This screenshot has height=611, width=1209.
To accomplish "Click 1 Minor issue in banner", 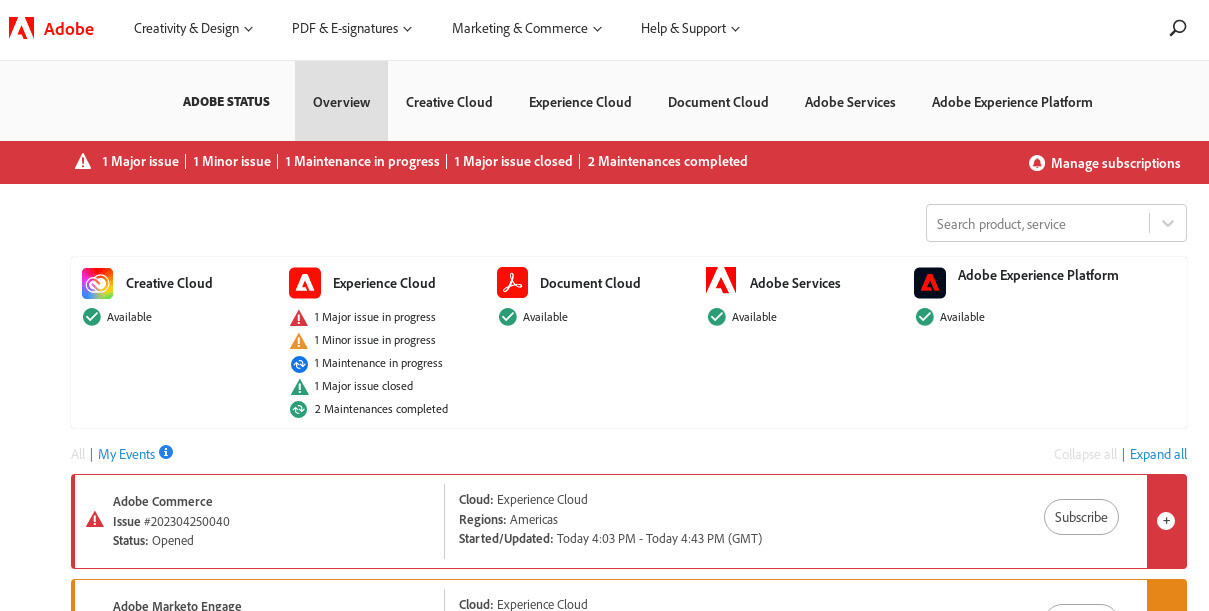I will [232, 161].
